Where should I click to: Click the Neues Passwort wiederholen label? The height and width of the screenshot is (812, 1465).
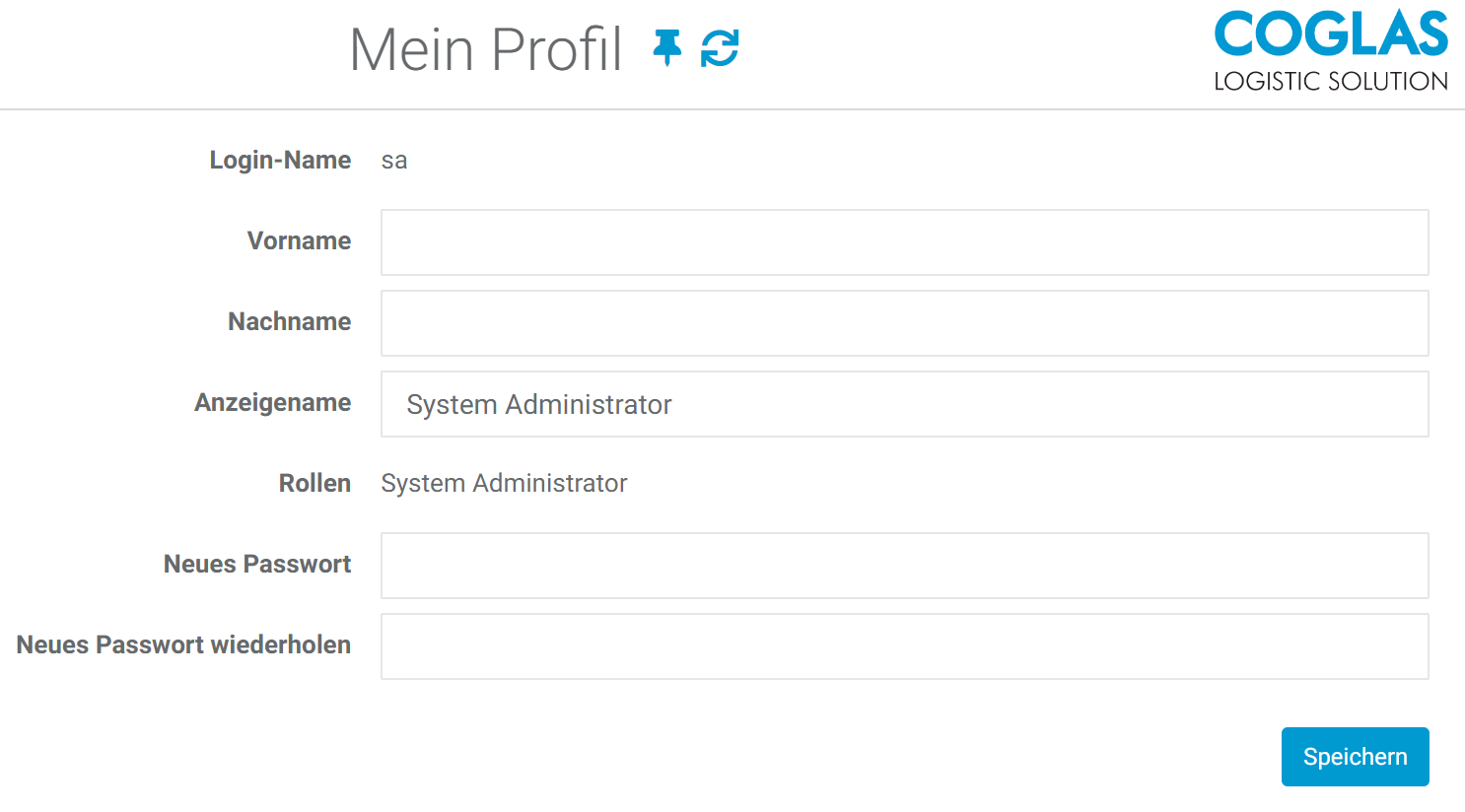click(183, 644)
